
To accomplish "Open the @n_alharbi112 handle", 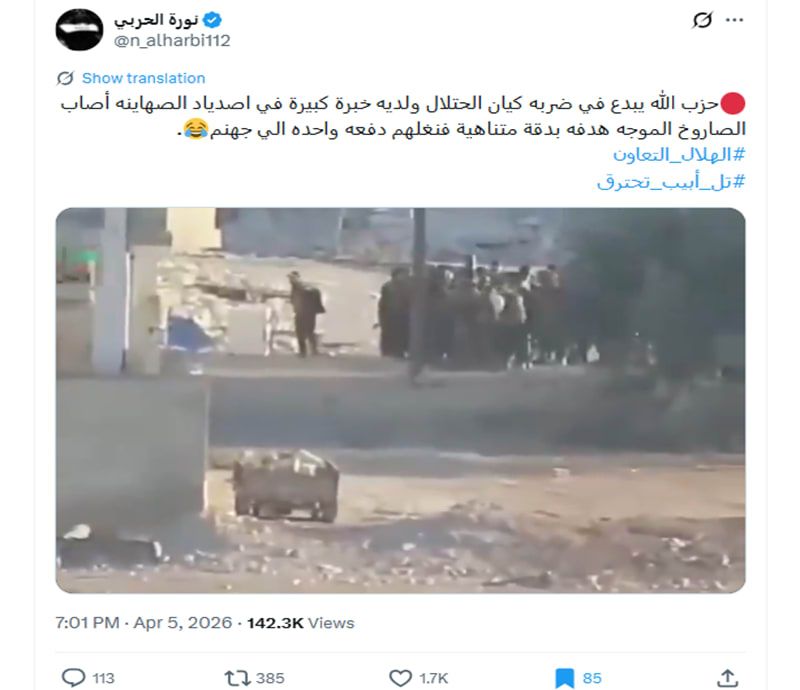I will click(x=172, y=40).
